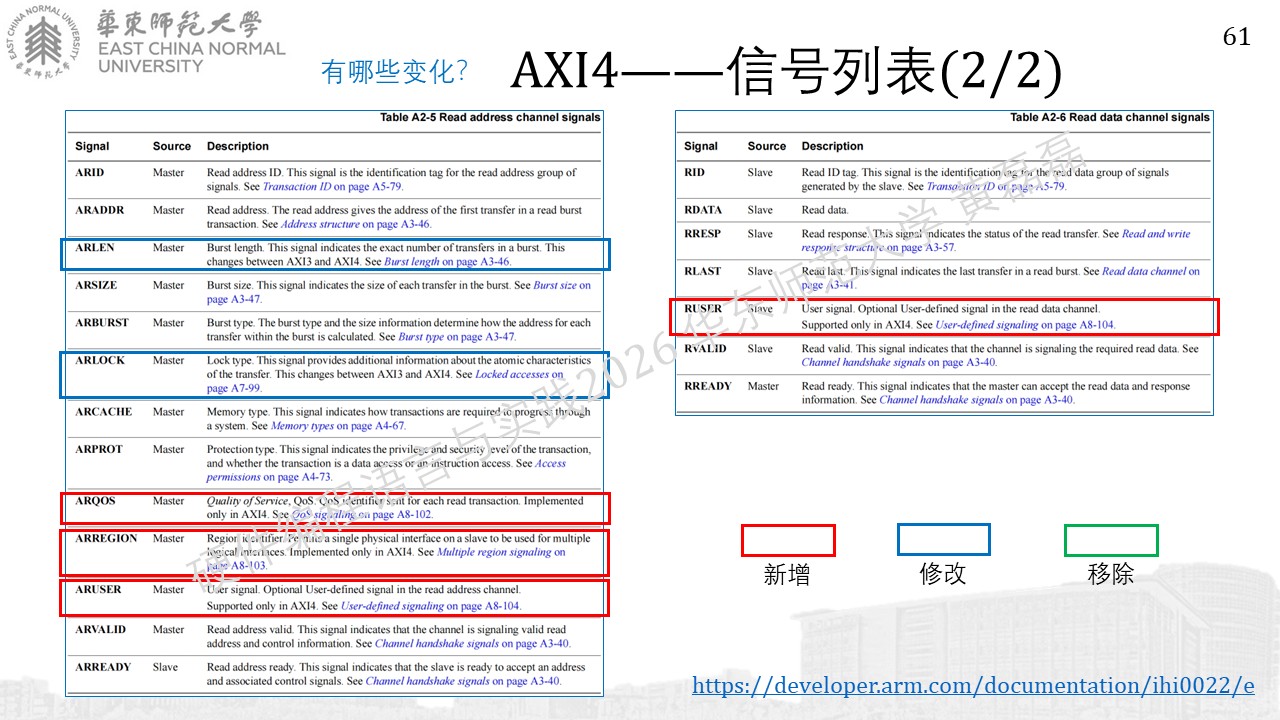Click the ARBURST signal name
Viewport: 1280px width, 720px height.
(102, 323)
